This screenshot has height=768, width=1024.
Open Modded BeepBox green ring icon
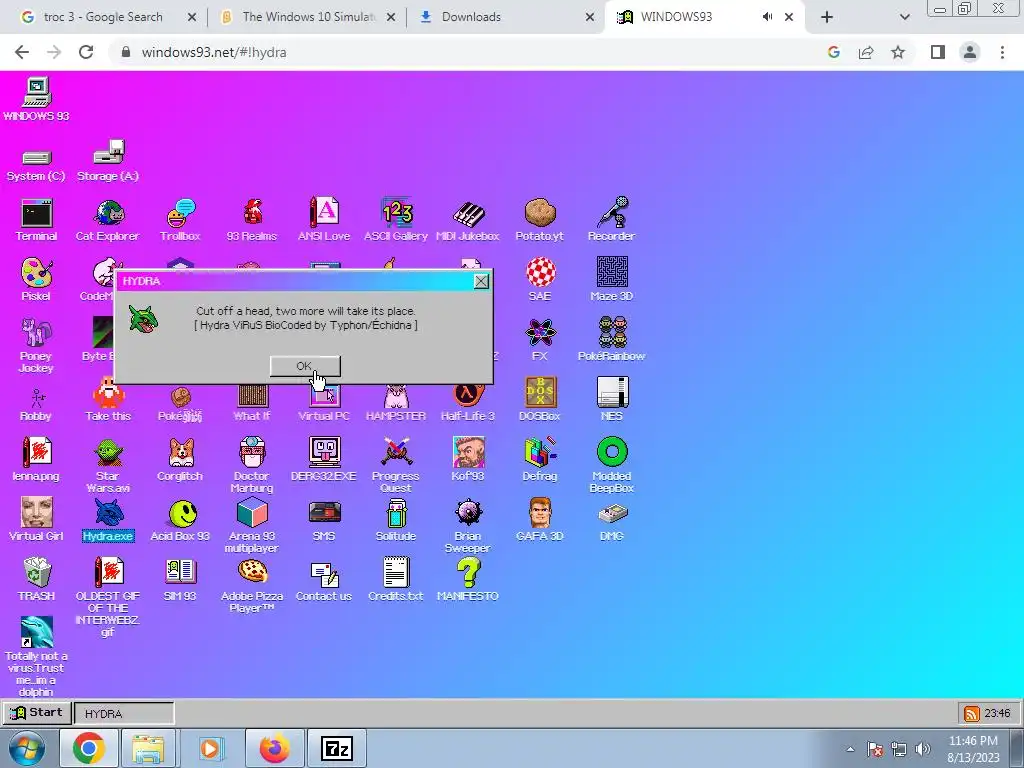pos(612,465)
